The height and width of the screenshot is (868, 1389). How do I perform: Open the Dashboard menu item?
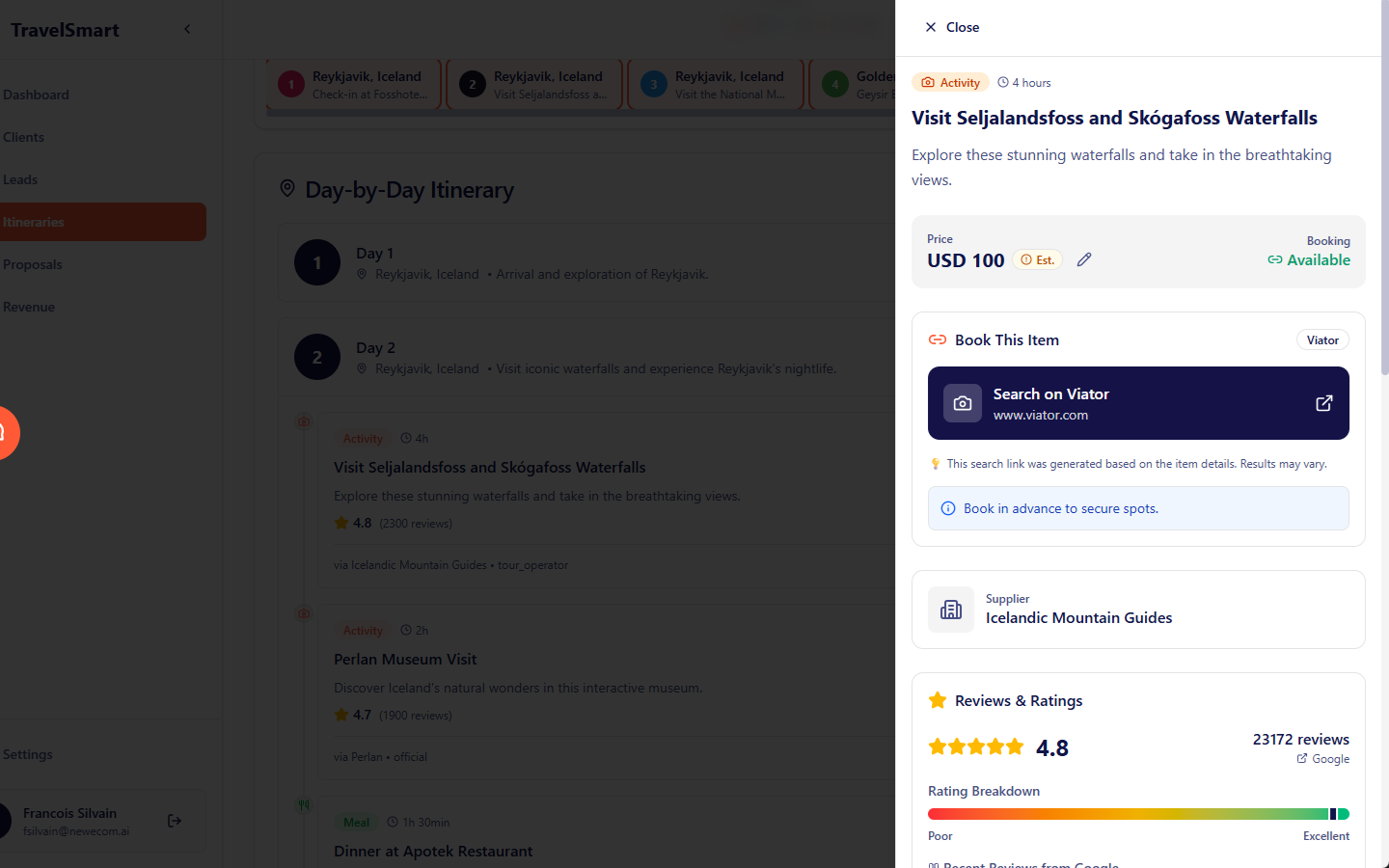37,95
